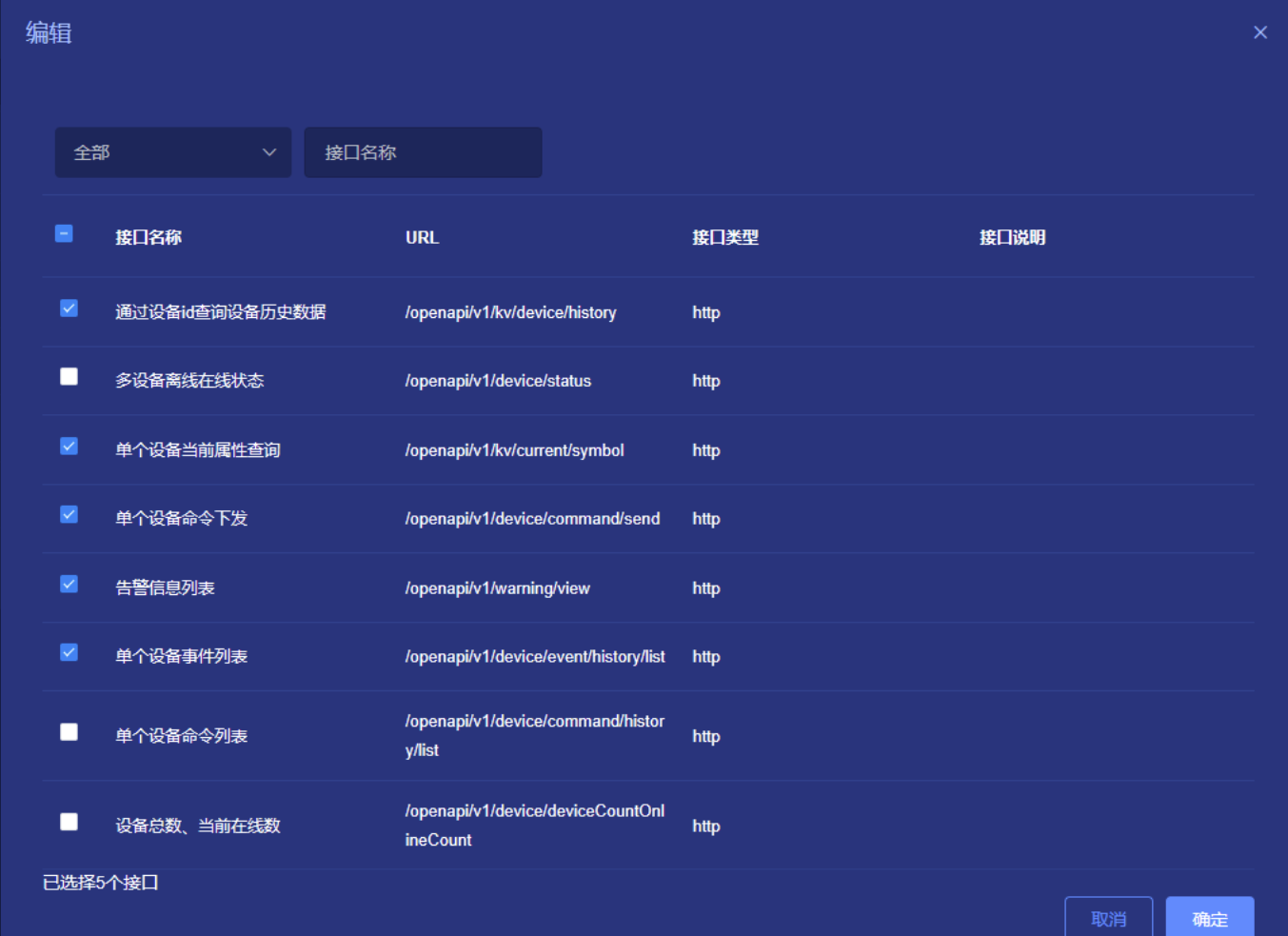Check the 单个设备命令列表 checkbox
This screenshot has width=1288, height=936.
(x=69, y=732)
